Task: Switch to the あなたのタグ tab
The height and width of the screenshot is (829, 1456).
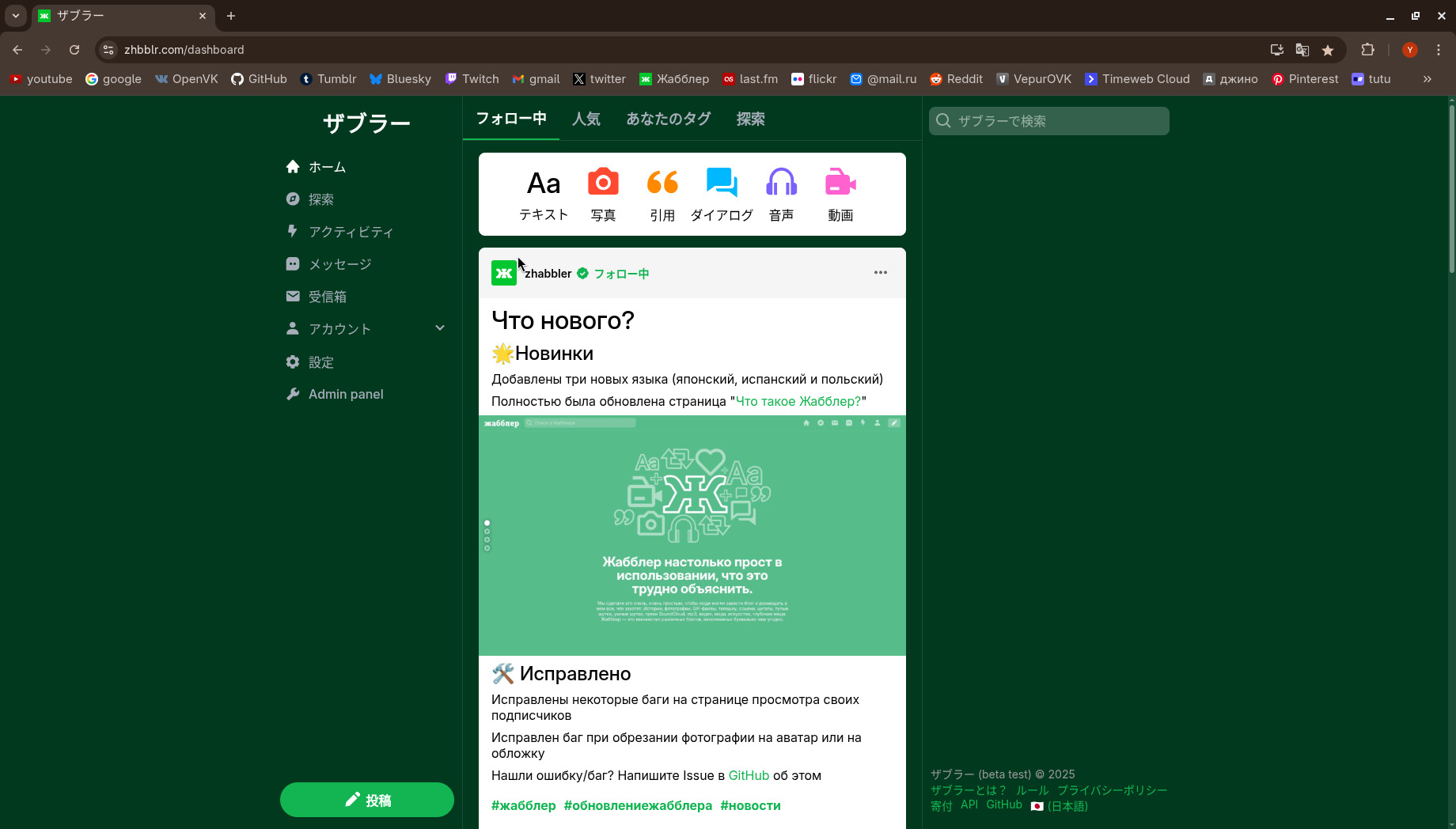Action: coord(668,119)
